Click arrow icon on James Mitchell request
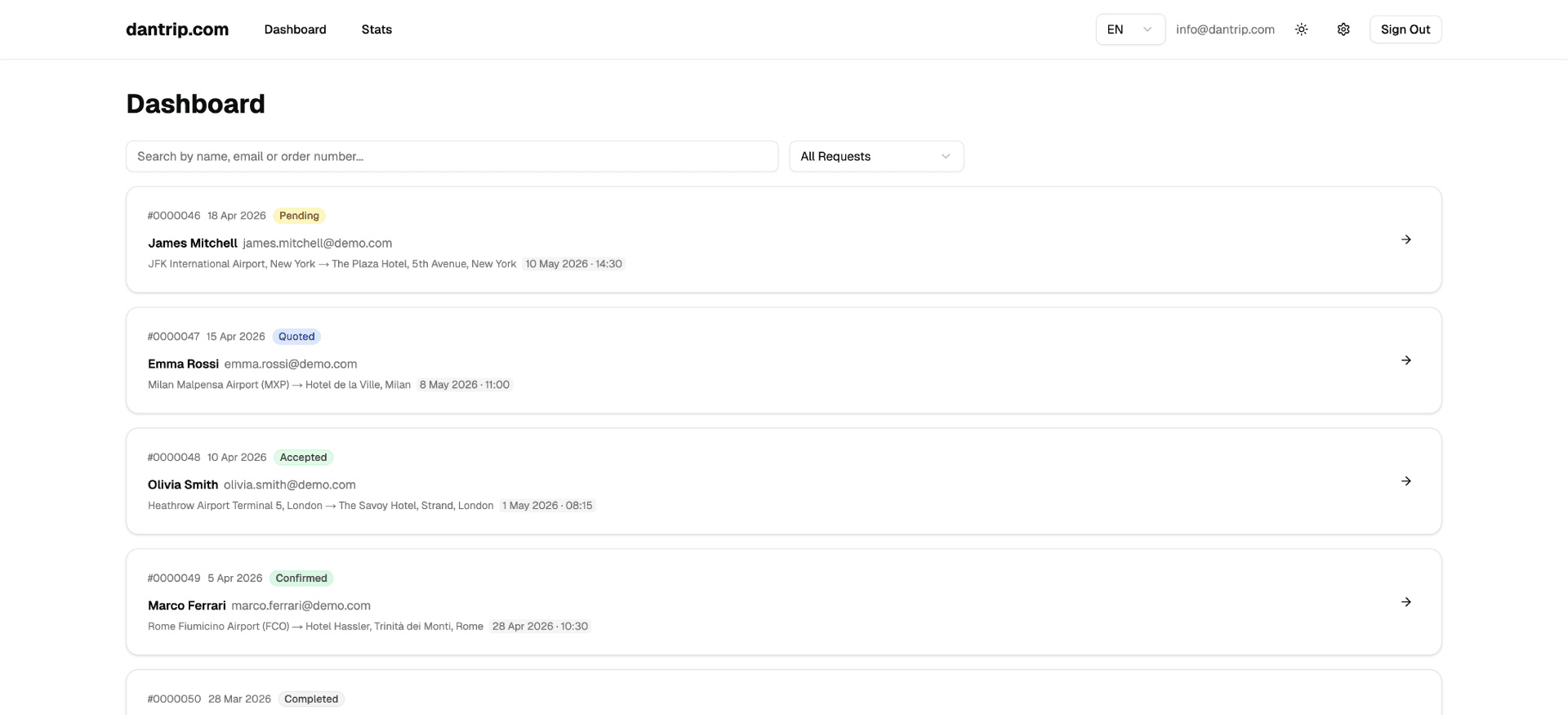Viewport: 1568px width, 715px height. pos(1405,239)
